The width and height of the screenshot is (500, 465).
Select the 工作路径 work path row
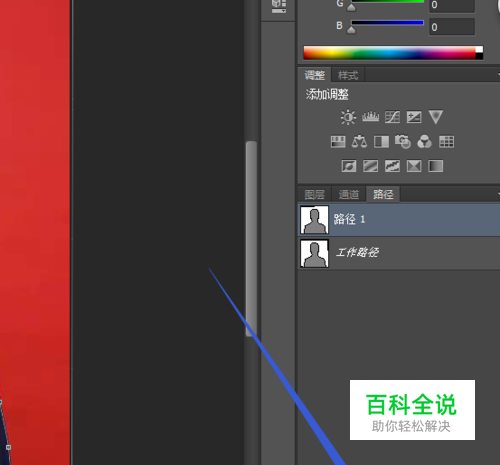coord(399,253)
